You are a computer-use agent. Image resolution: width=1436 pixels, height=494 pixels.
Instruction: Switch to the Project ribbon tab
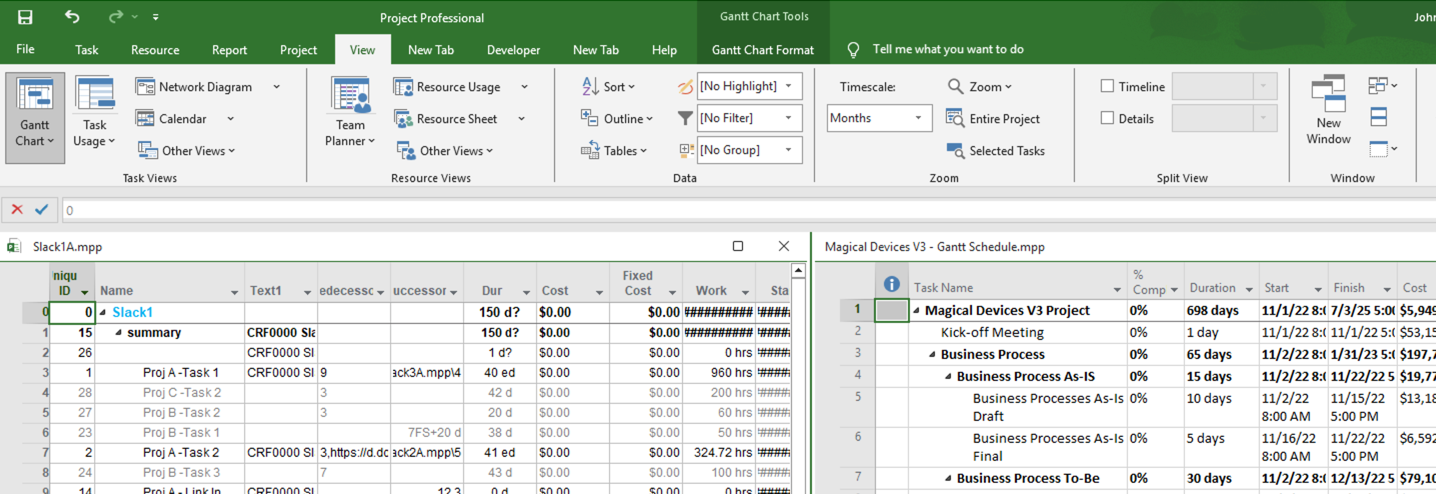[298, 49]
